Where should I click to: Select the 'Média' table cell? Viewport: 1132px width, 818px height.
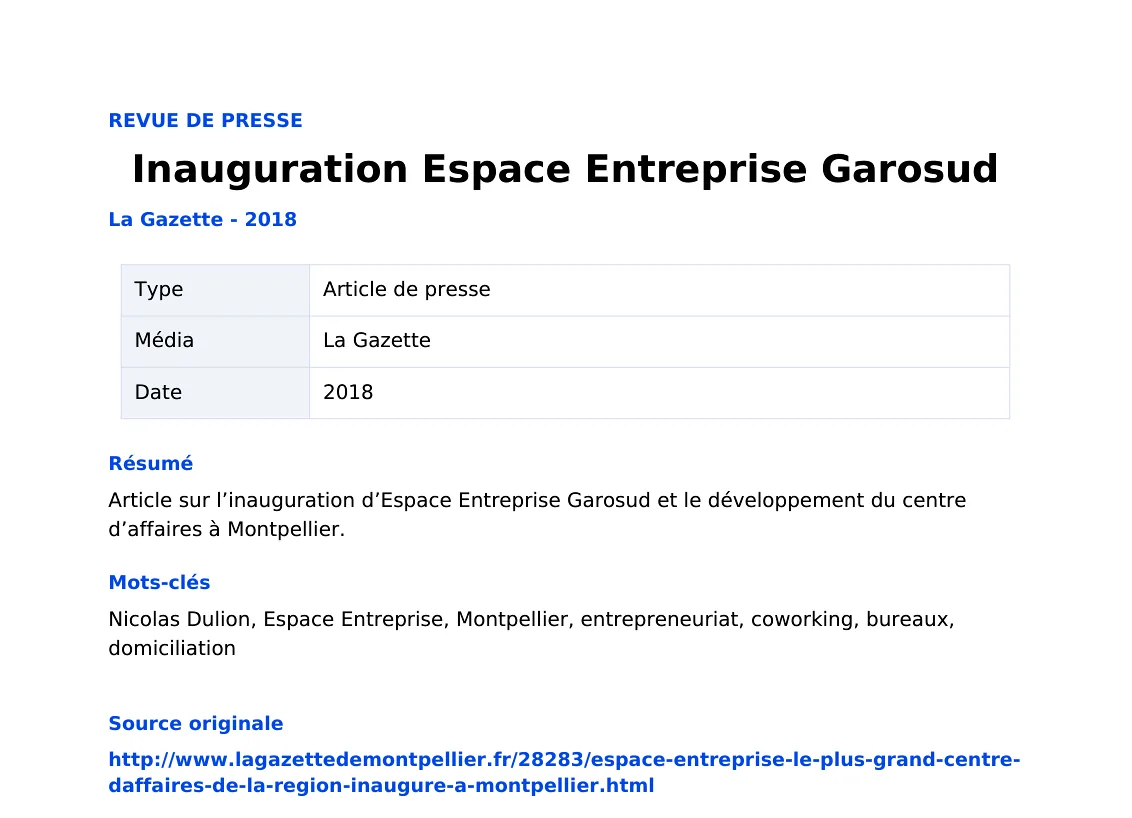(x=215, y=341)
